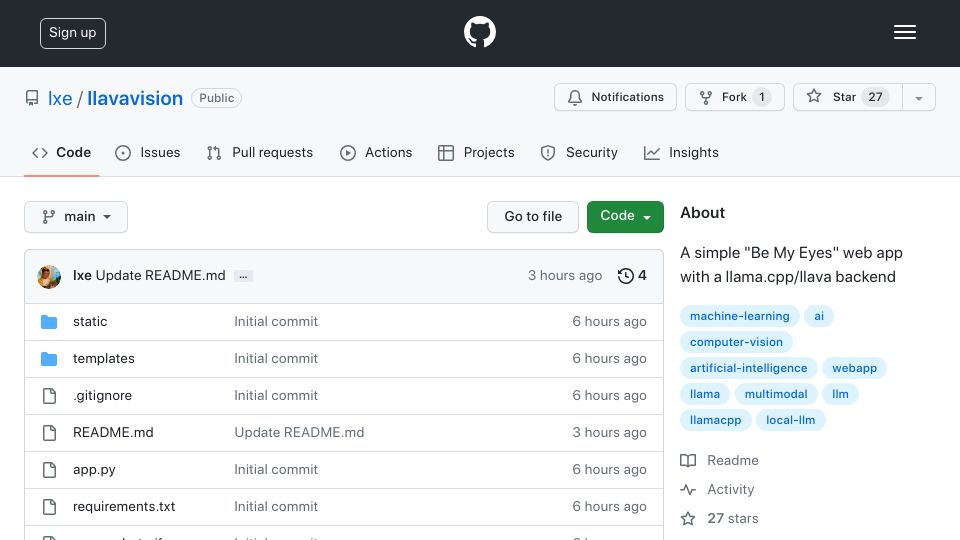Image resolution: width=960 pixels, height=540 pixels.
Task: Switch to the Projects tab
Action: pyautogui.click(x=476, y=152)
